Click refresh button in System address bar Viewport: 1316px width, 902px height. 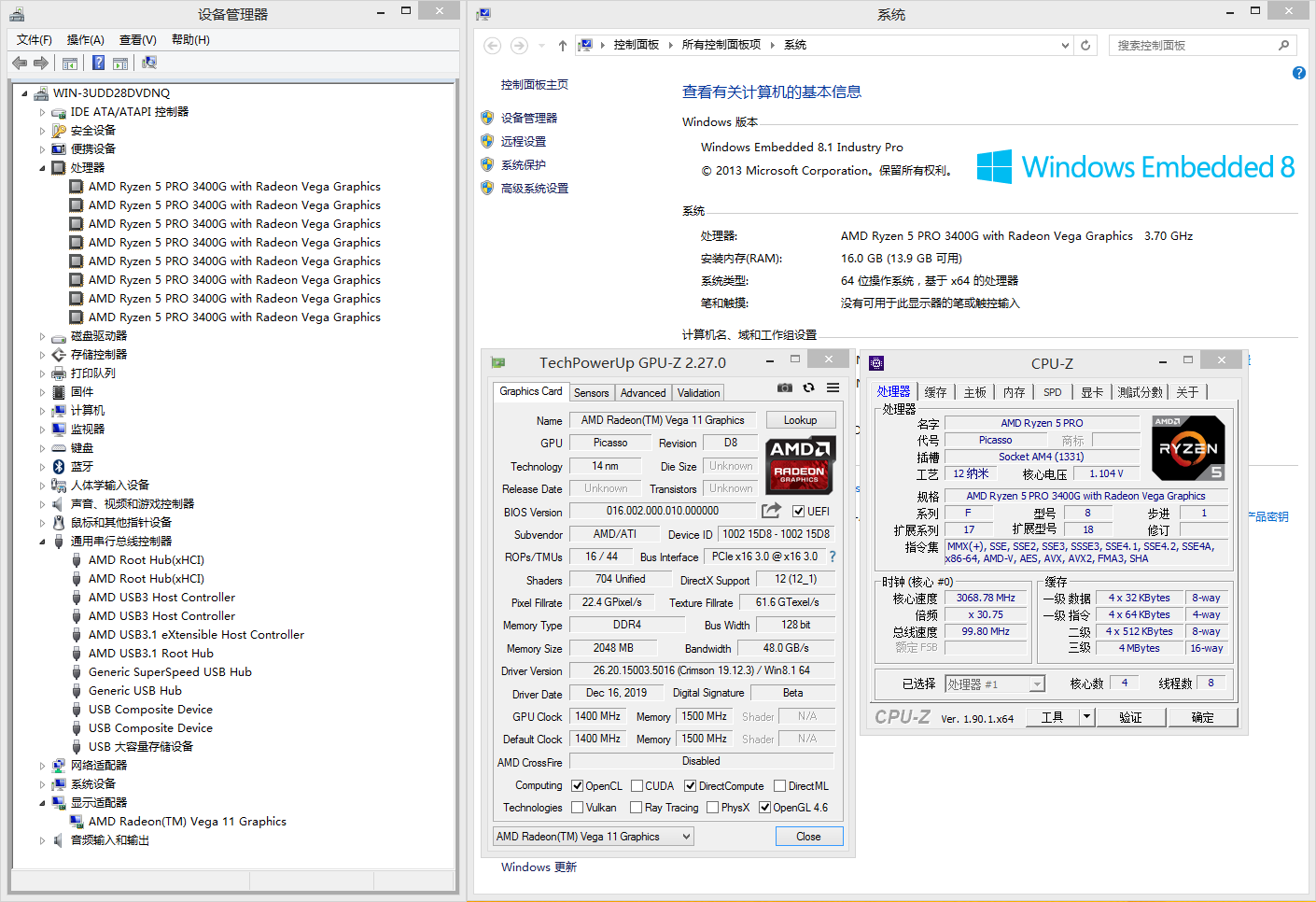tap(1085, 45)
